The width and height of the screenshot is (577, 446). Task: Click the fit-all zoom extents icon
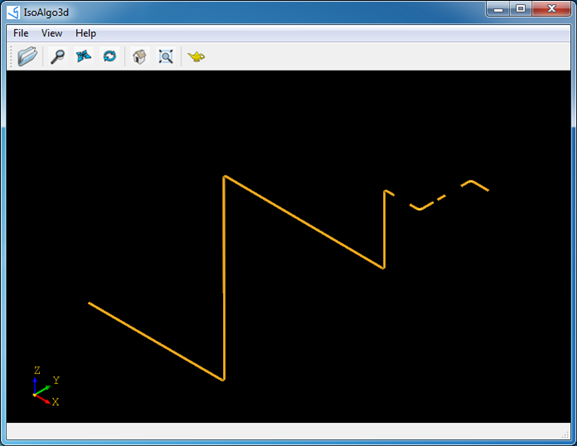point(166,57)
